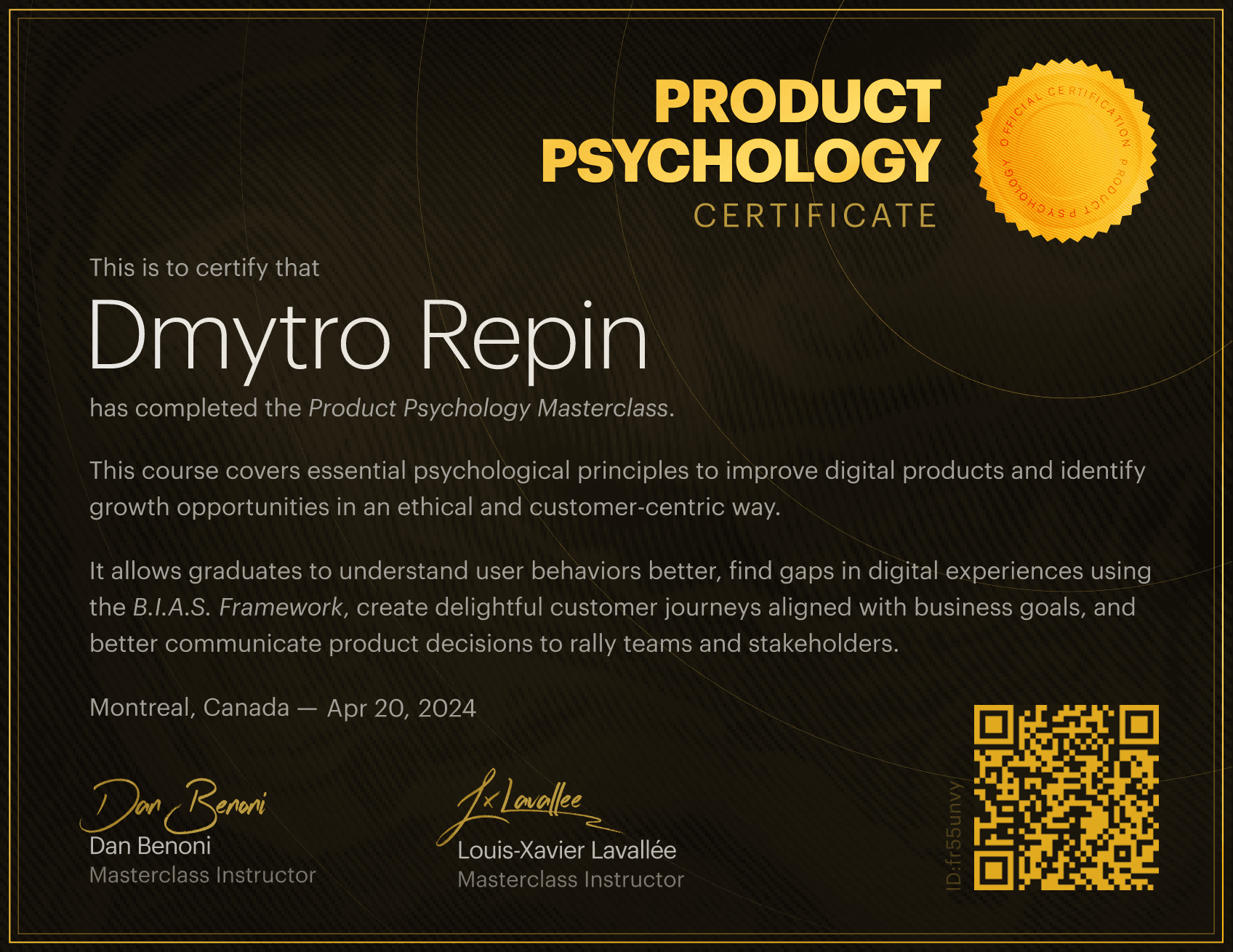Click the printed name Dan Benoni
The width and height of the screenshot is (1233, 952).
click(150, 846)
